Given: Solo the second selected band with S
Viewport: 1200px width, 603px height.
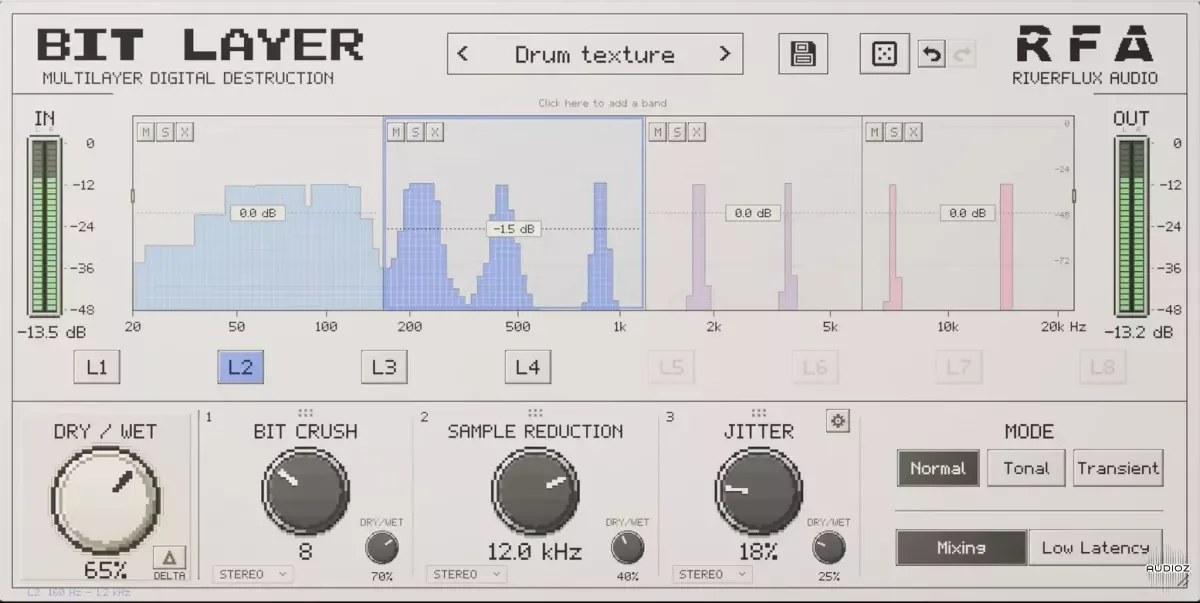Looking at the screenshot, I should [415, 132].
